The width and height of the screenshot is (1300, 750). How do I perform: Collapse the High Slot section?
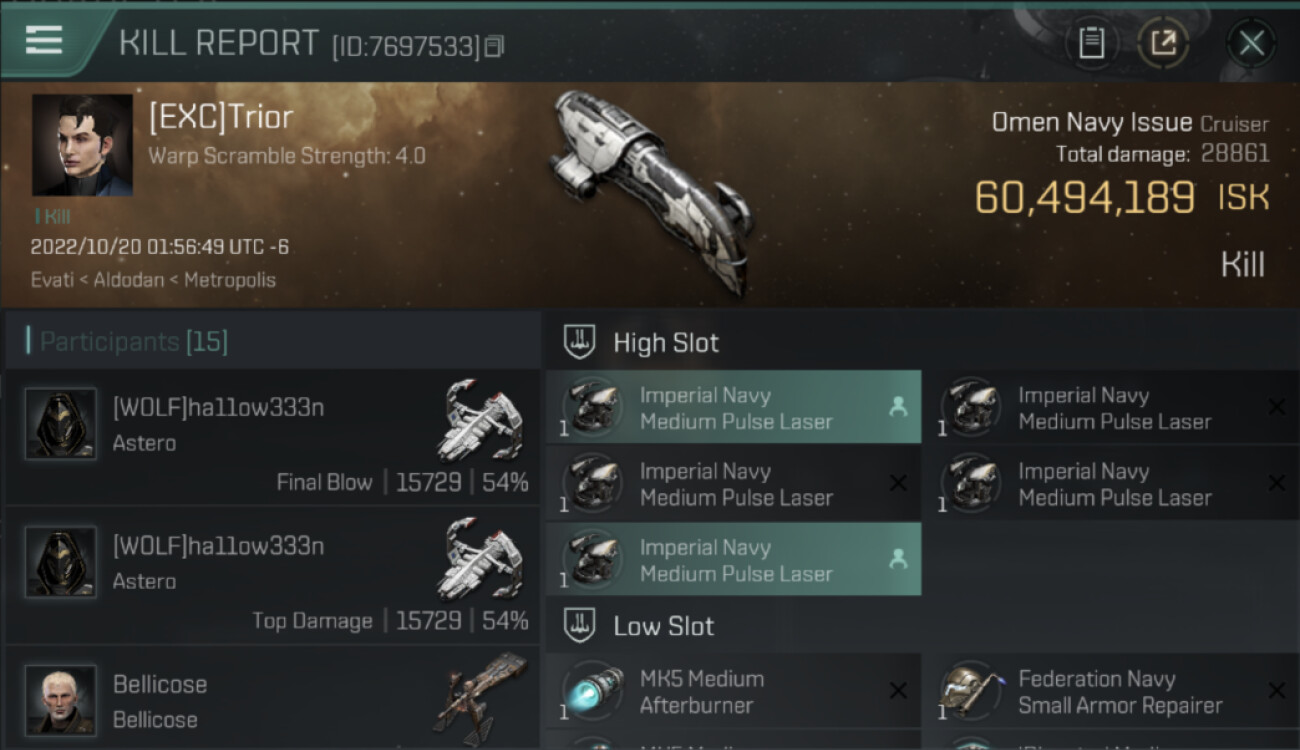[x=665, y=343]
